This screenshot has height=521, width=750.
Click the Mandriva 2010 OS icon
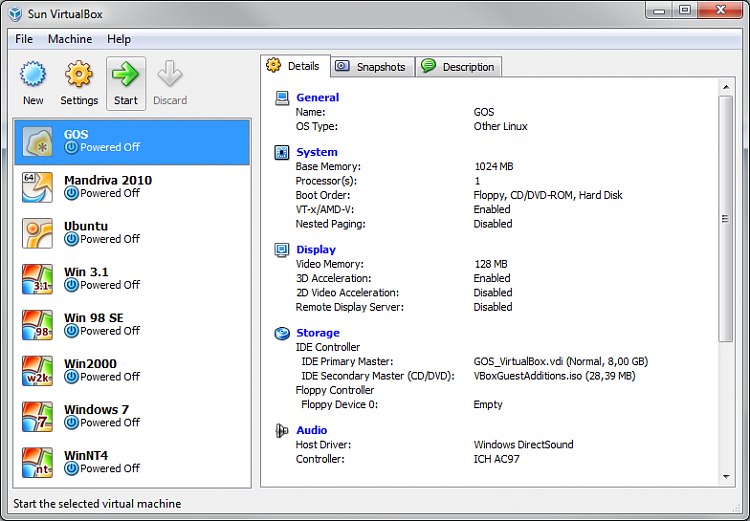coord(37,187)
